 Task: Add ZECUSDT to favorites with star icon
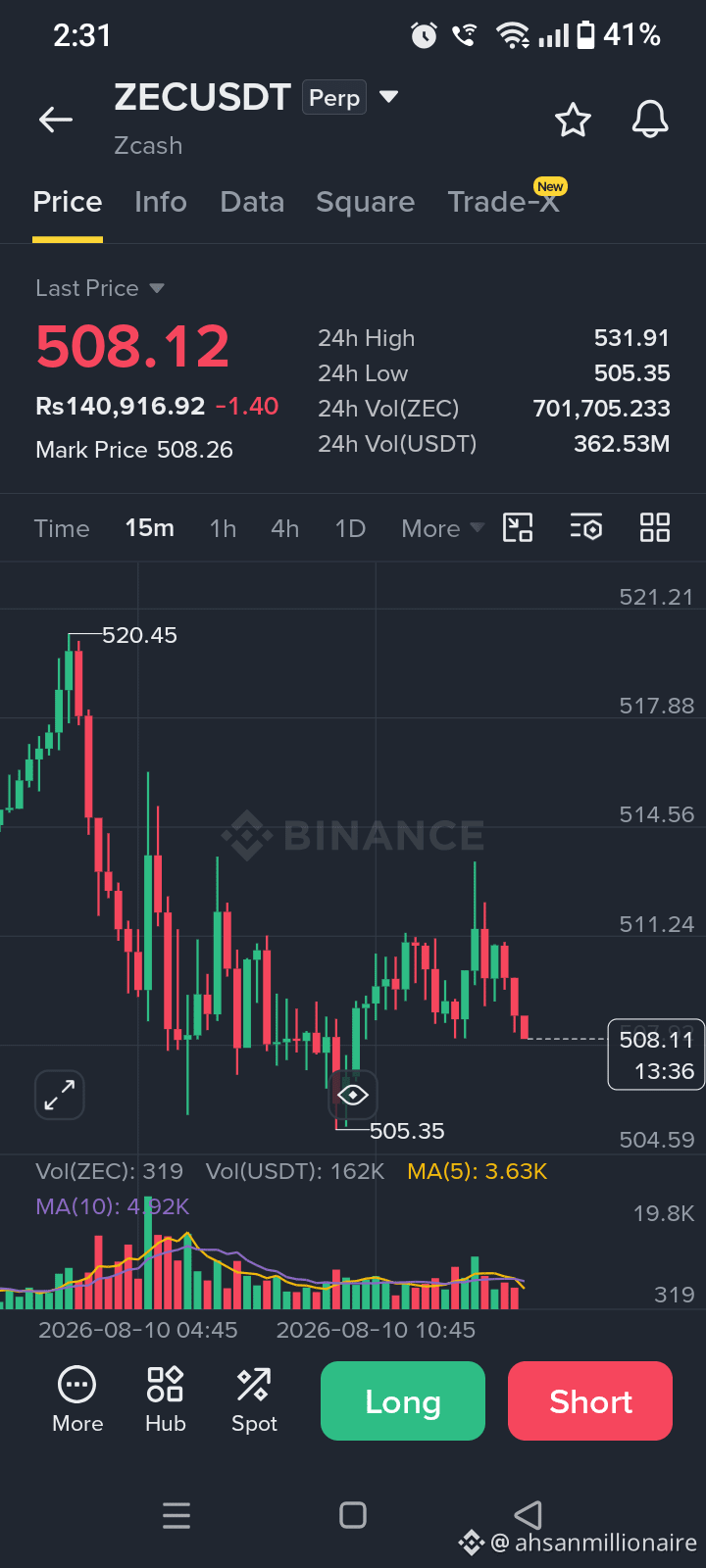tap(573, 120)
